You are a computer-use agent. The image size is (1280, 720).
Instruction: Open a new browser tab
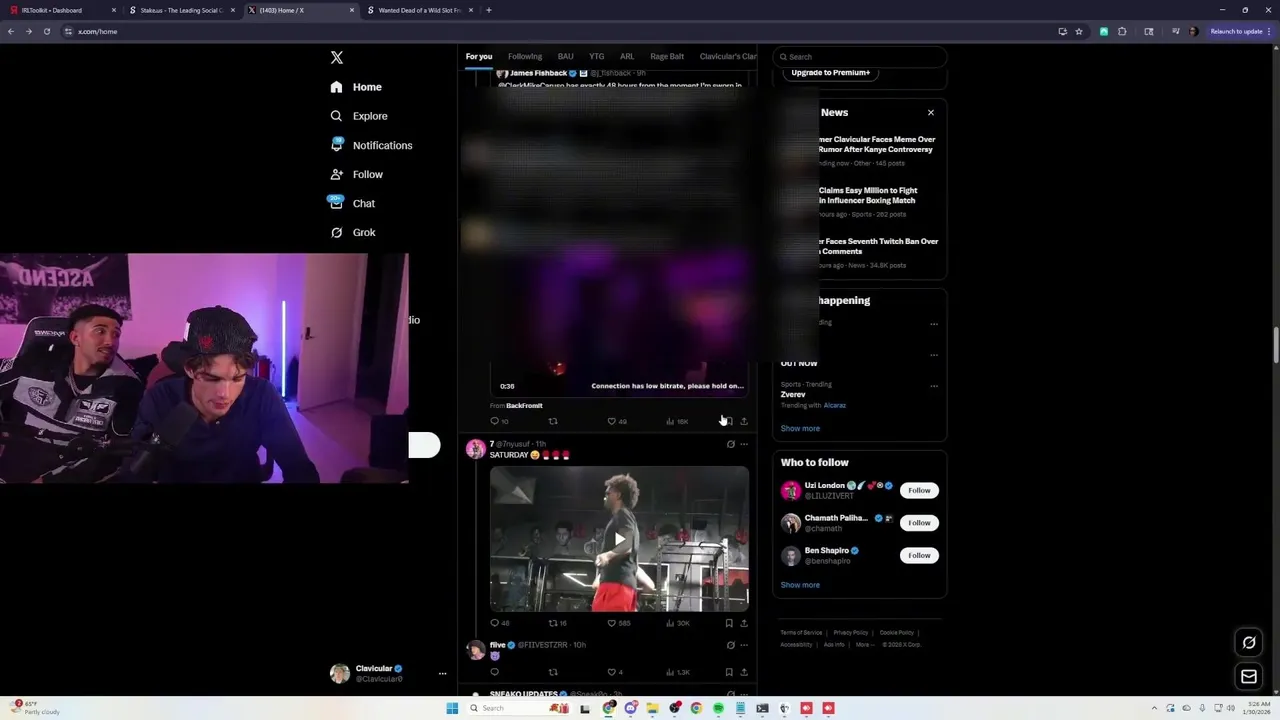pyautogui.click(x=488, y=10)
